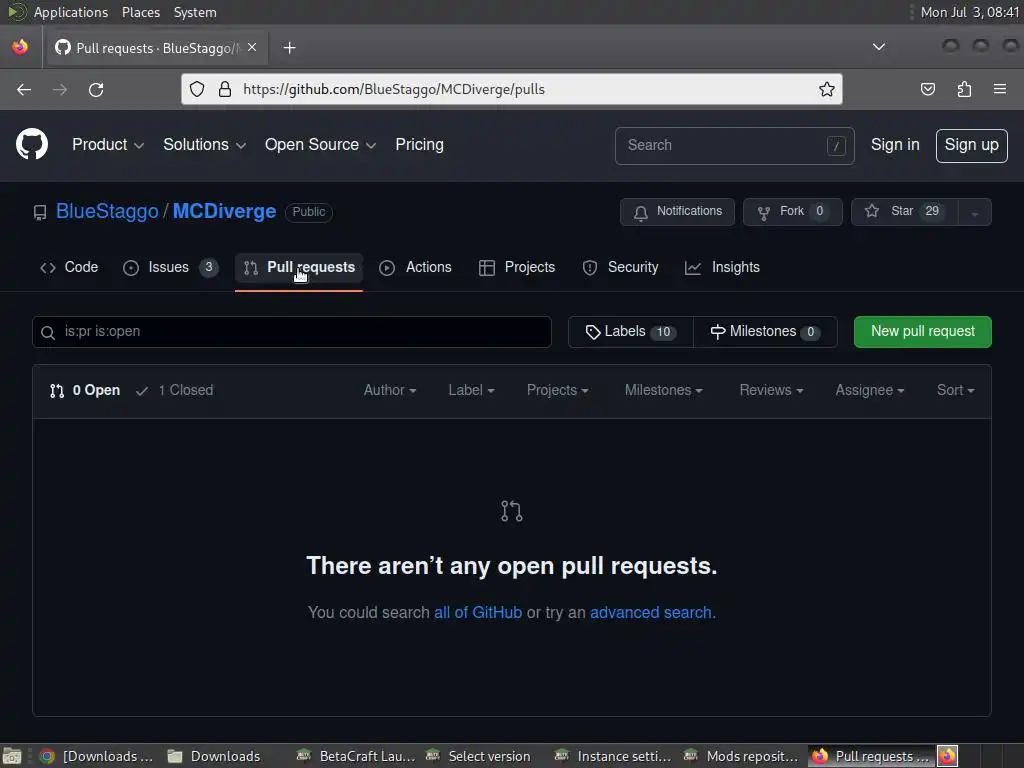Open the Places system menu
This screenshot has width=1024, height=768.
pyautogui.click(x=140, y=12)
